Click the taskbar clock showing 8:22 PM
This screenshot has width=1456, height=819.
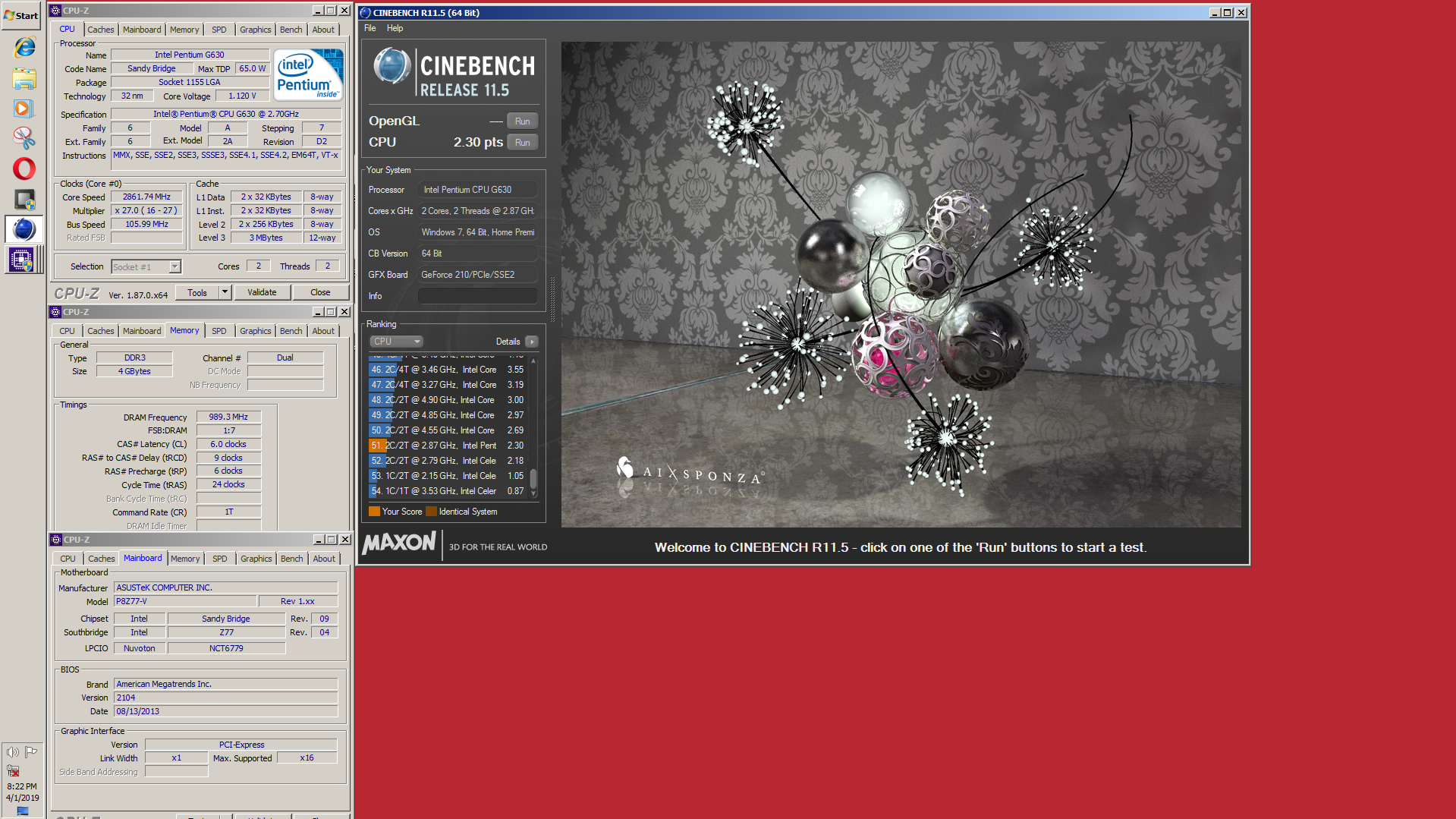[22, 786]
